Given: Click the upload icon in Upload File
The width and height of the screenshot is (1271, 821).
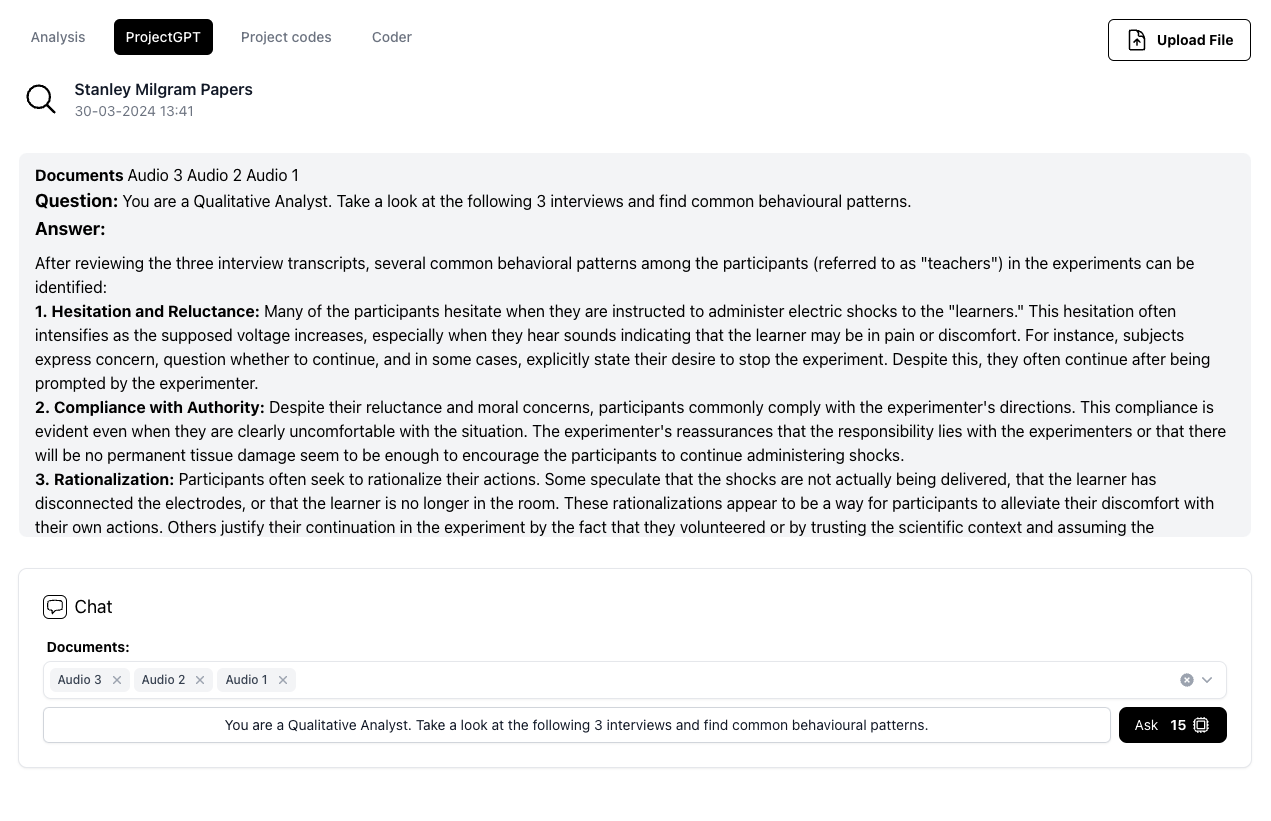Looking at the screenshot, I should pos(1137,40).
